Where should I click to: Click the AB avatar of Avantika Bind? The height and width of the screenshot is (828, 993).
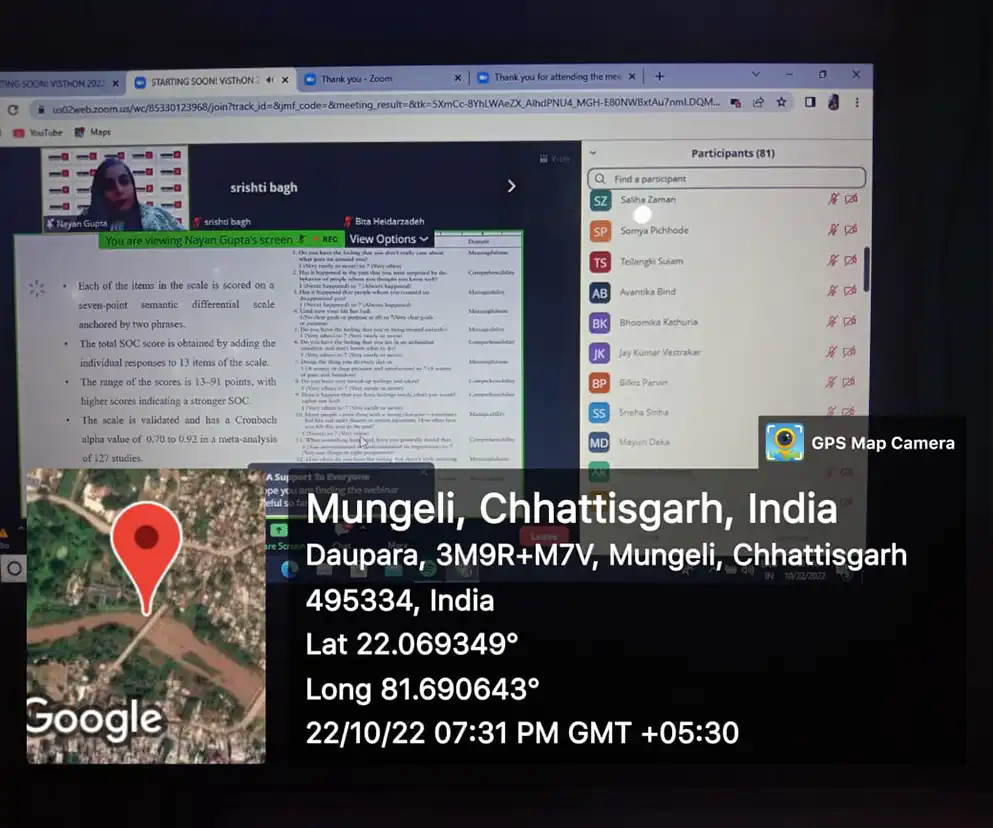coord(600,292)
